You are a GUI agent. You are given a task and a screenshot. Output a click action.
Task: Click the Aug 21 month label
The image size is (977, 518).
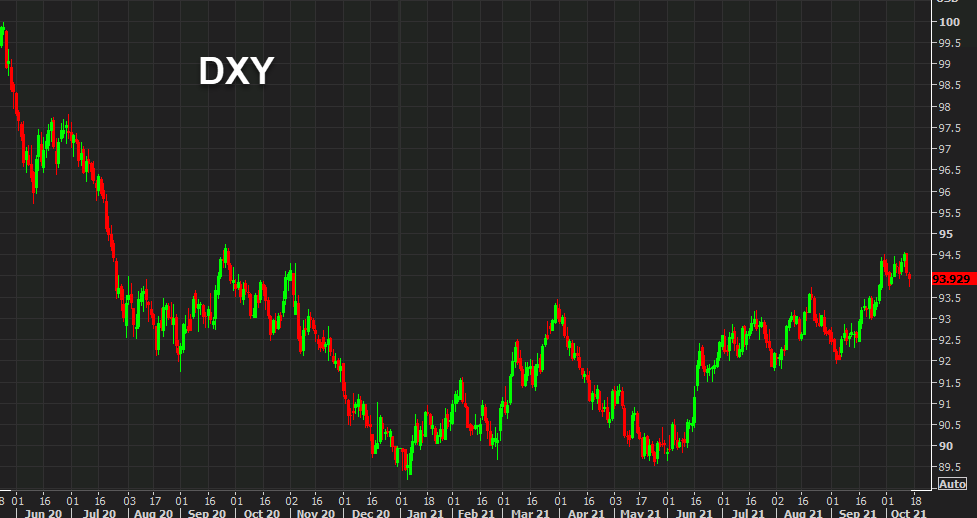coord(804,513)
